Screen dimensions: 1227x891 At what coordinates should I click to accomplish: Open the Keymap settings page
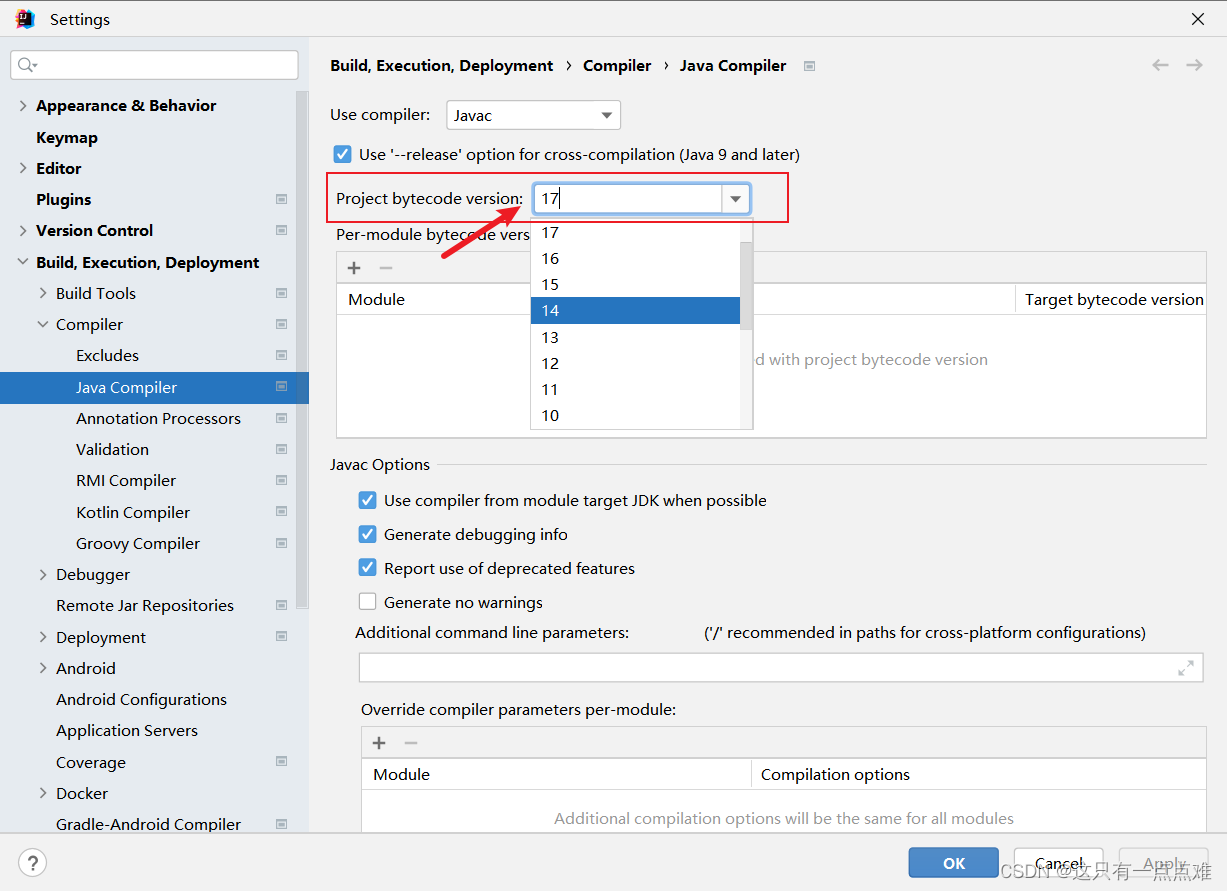[x=67, y=138]
